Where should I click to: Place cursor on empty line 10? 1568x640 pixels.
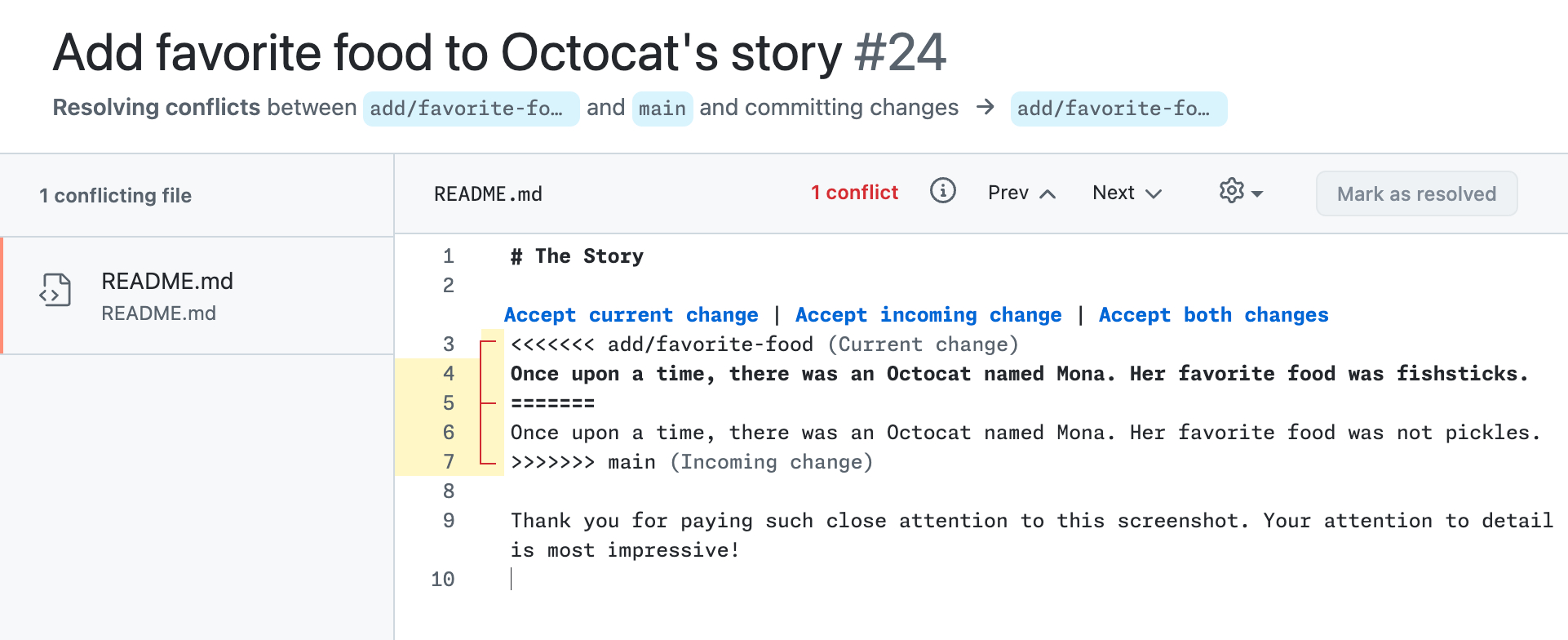click(571, 580)
